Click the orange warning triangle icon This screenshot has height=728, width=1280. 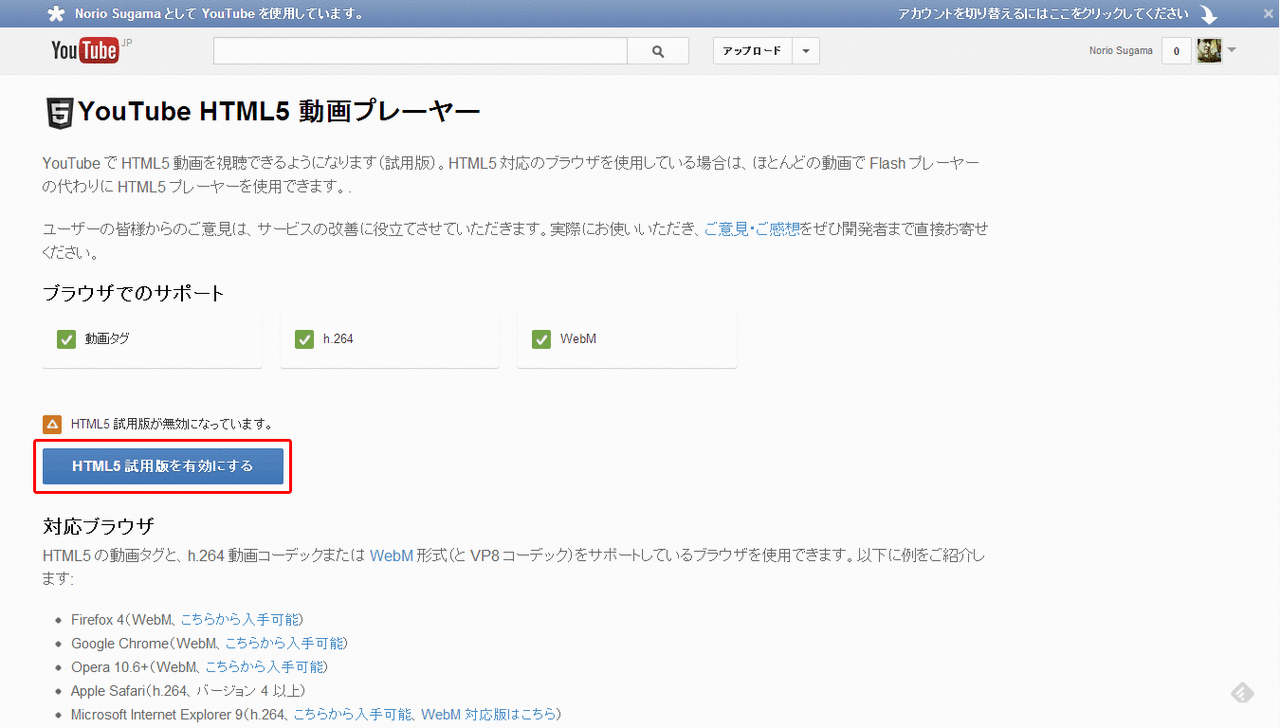pyautogui.click(x=52, y=424)
